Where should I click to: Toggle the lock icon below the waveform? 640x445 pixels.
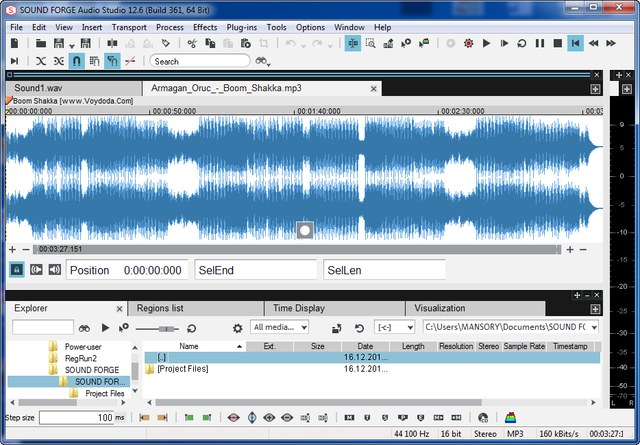[x=17, y=269]
